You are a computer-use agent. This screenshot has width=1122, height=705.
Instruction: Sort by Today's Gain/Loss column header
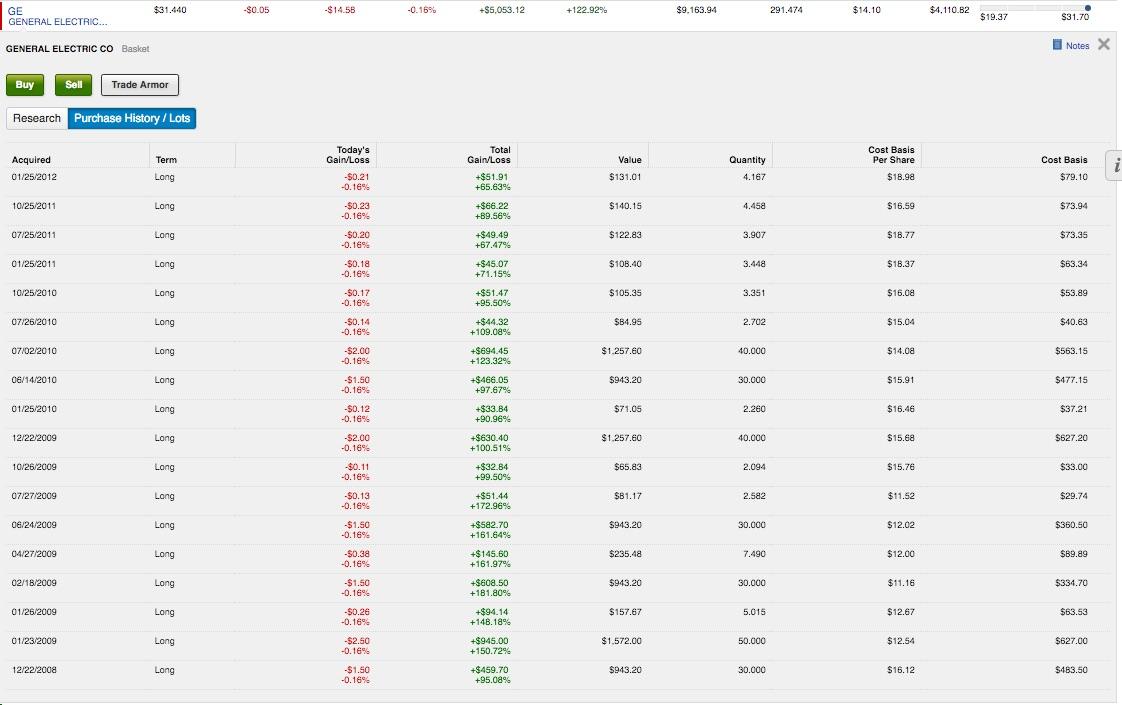347,155
